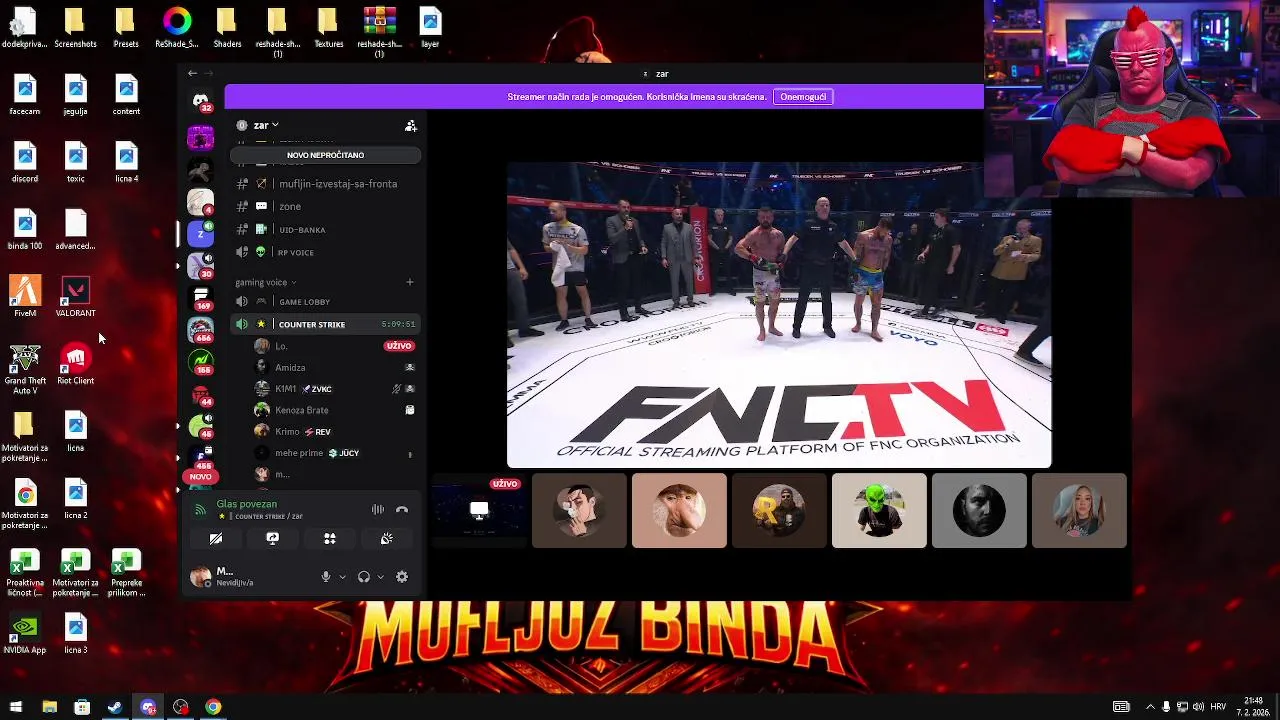Click voice member Kenoza Brate
Image resolution: width=1280 pixels, height=720 pixels.
(x=333, y=410)
